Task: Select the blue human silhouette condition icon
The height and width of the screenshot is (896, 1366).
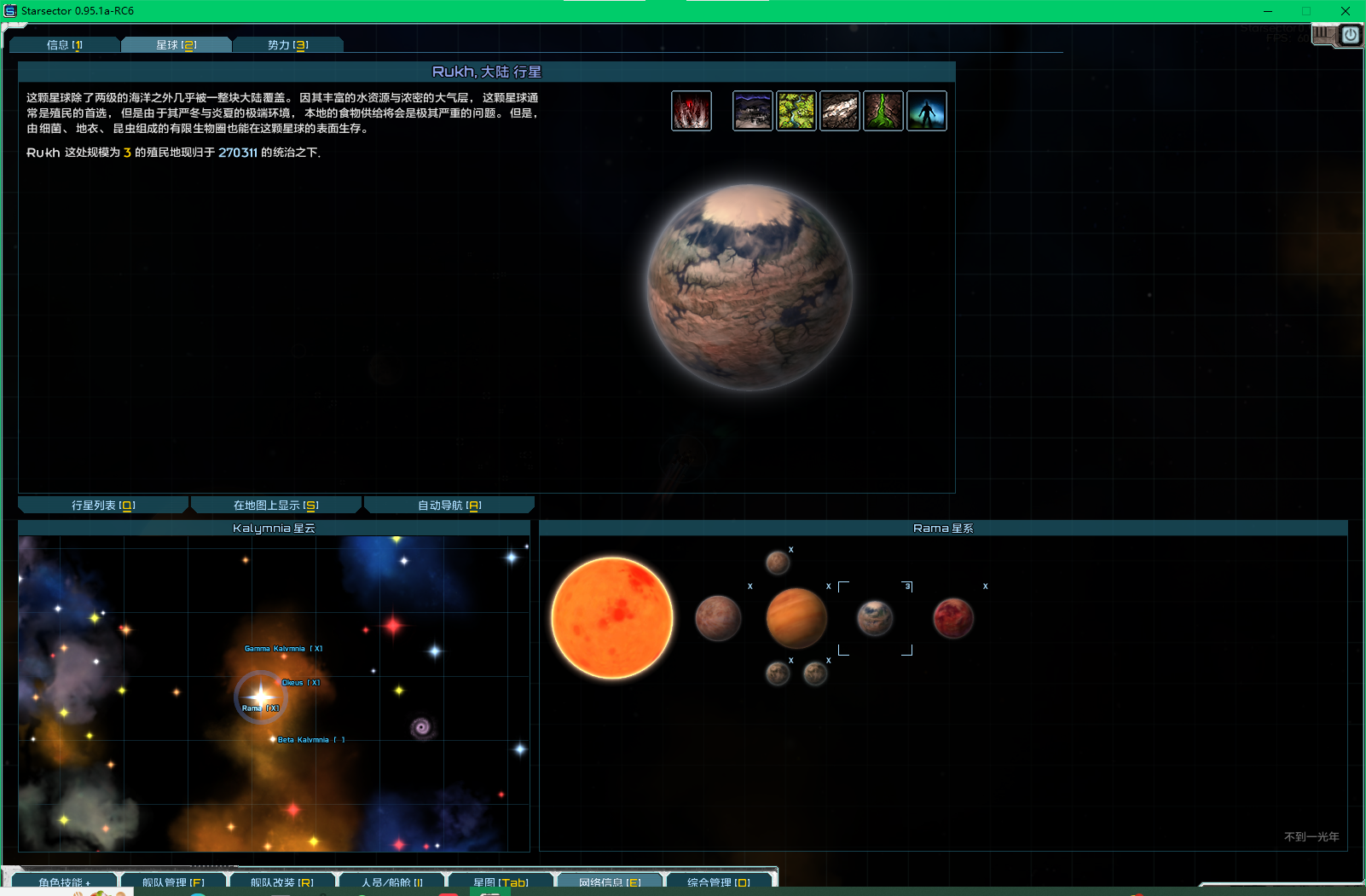Action: [926, 111]
